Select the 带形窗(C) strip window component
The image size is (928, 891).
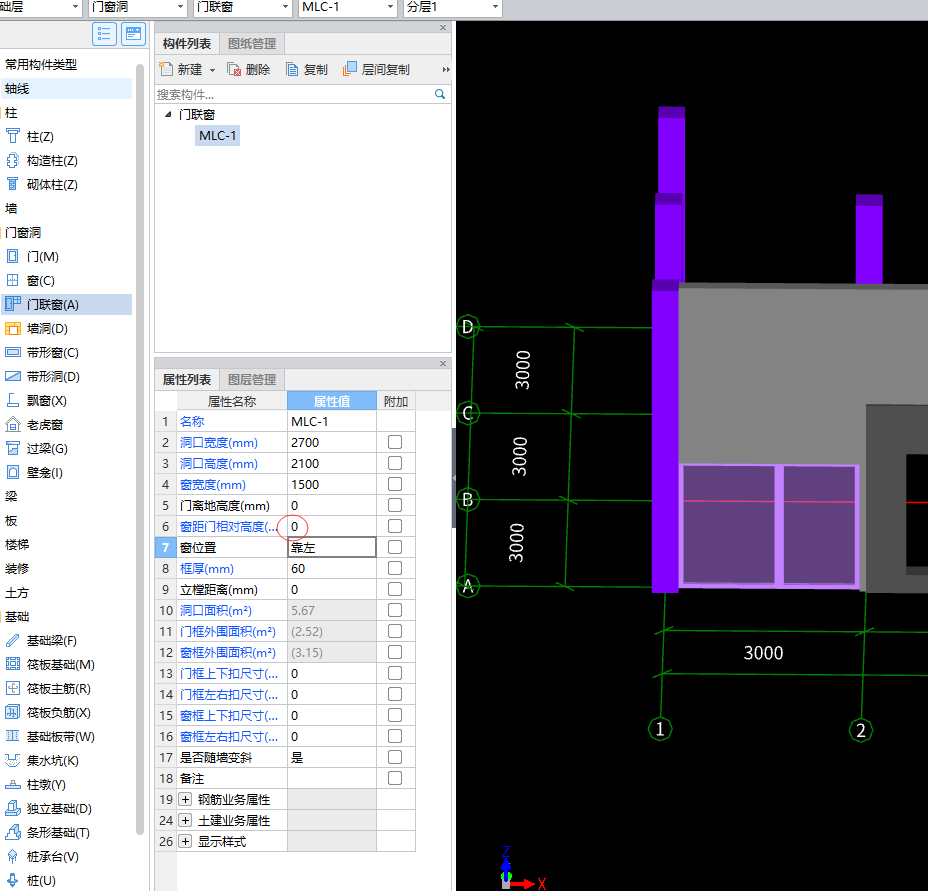41,352
